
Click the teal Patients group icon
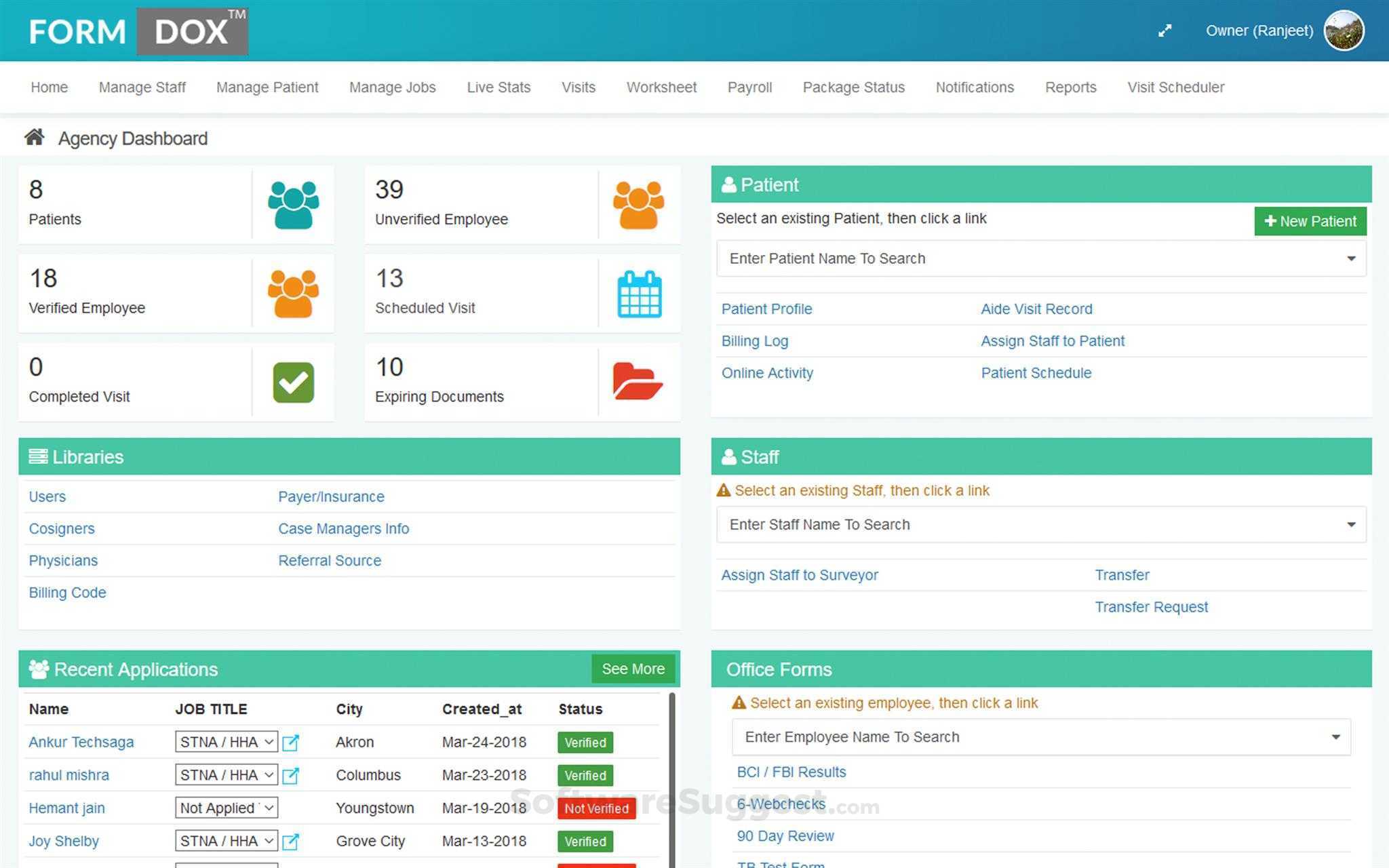(292, 203)
